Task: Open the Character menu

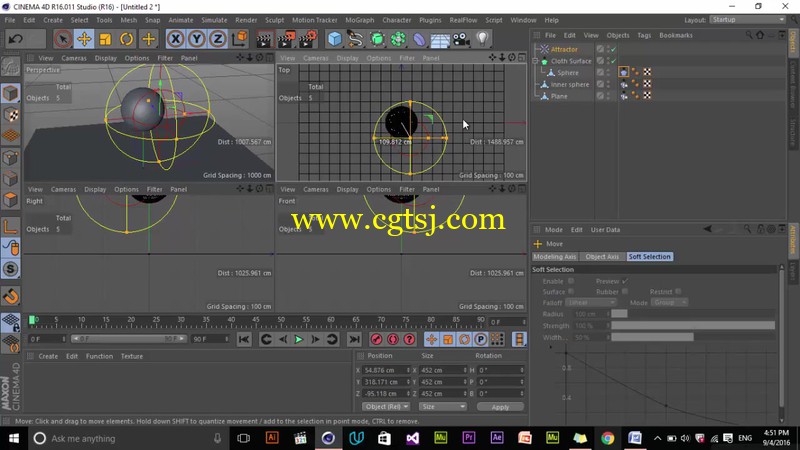Action: [396, 20]
